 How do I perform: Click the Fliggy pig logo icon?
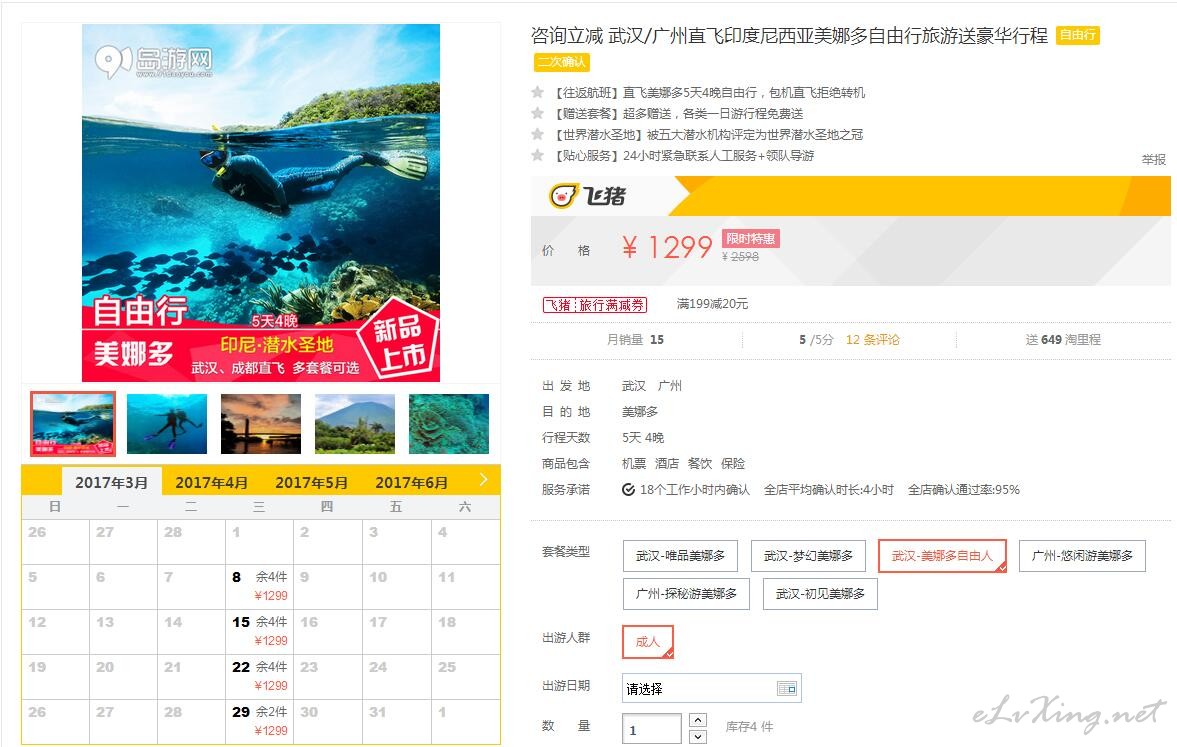[564, 196]
